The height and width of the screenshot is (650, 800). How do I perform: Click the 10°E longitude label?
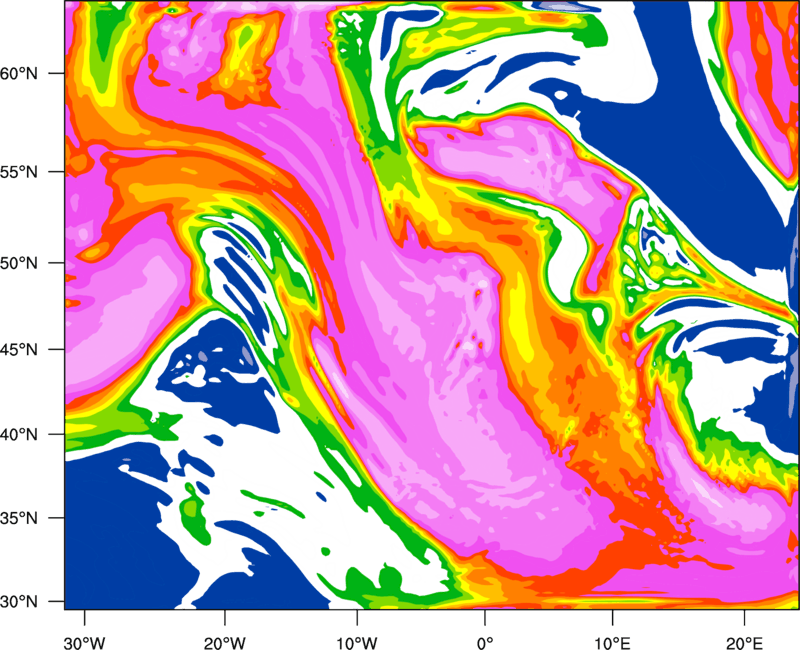(x=612, y=643)
